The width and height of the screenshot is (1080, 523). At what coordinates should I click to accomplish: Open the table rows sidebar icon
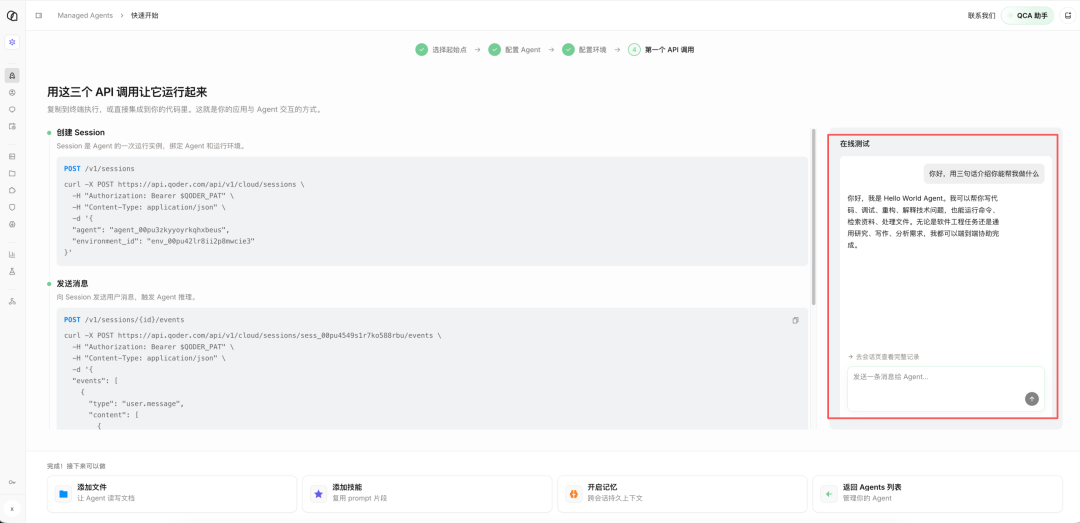point(12,156)
